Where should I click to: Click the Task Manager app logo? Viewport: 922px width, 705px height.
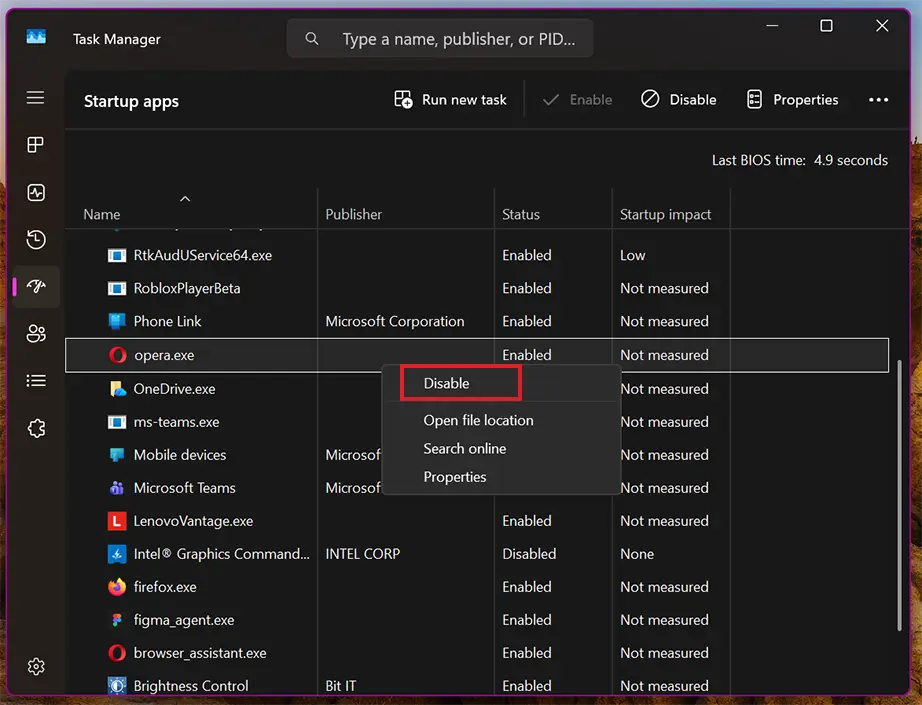[x=36, y=38]
